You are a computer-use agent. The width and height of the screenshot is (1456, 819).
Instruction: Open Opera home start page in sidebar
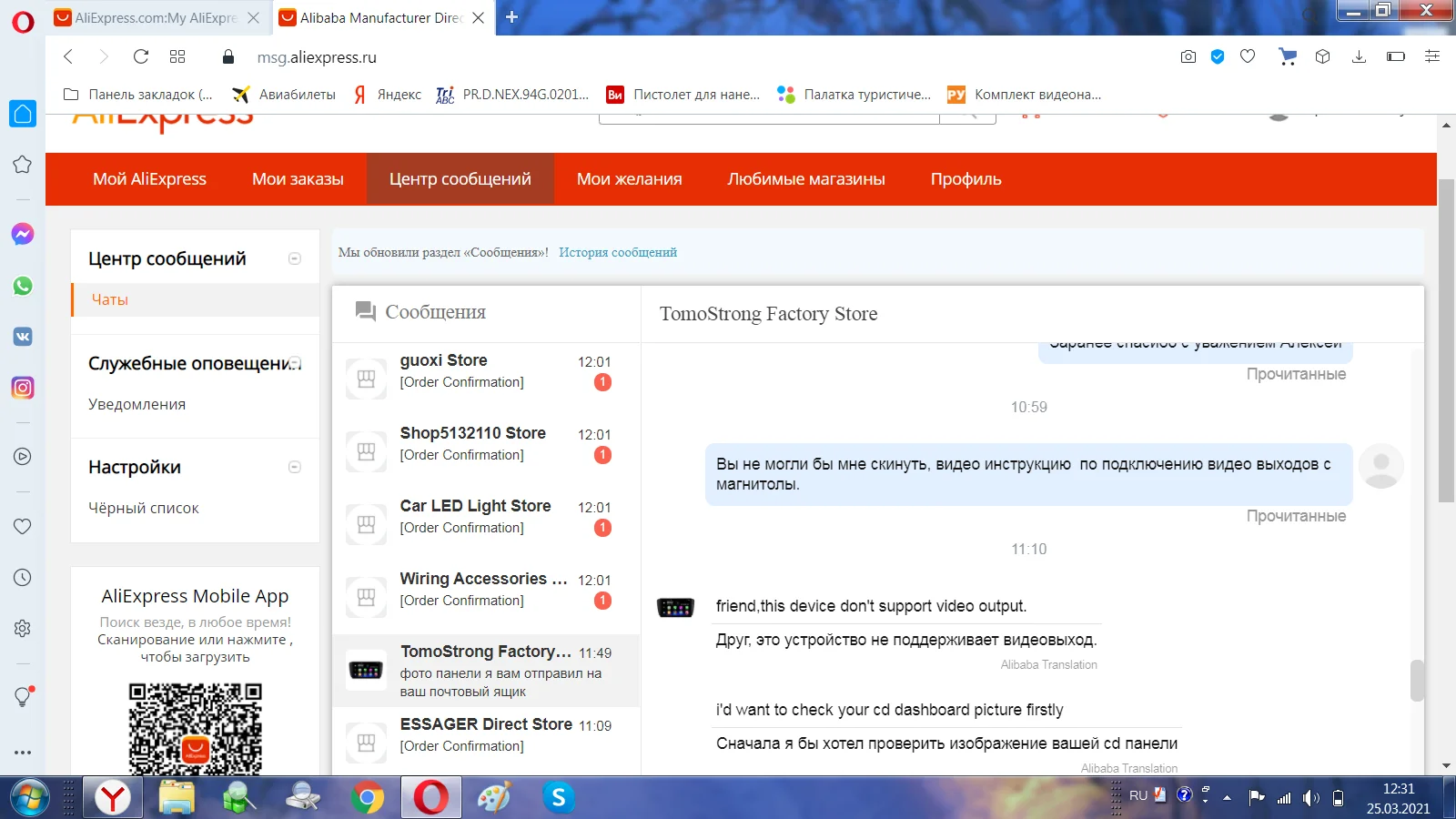23,114
